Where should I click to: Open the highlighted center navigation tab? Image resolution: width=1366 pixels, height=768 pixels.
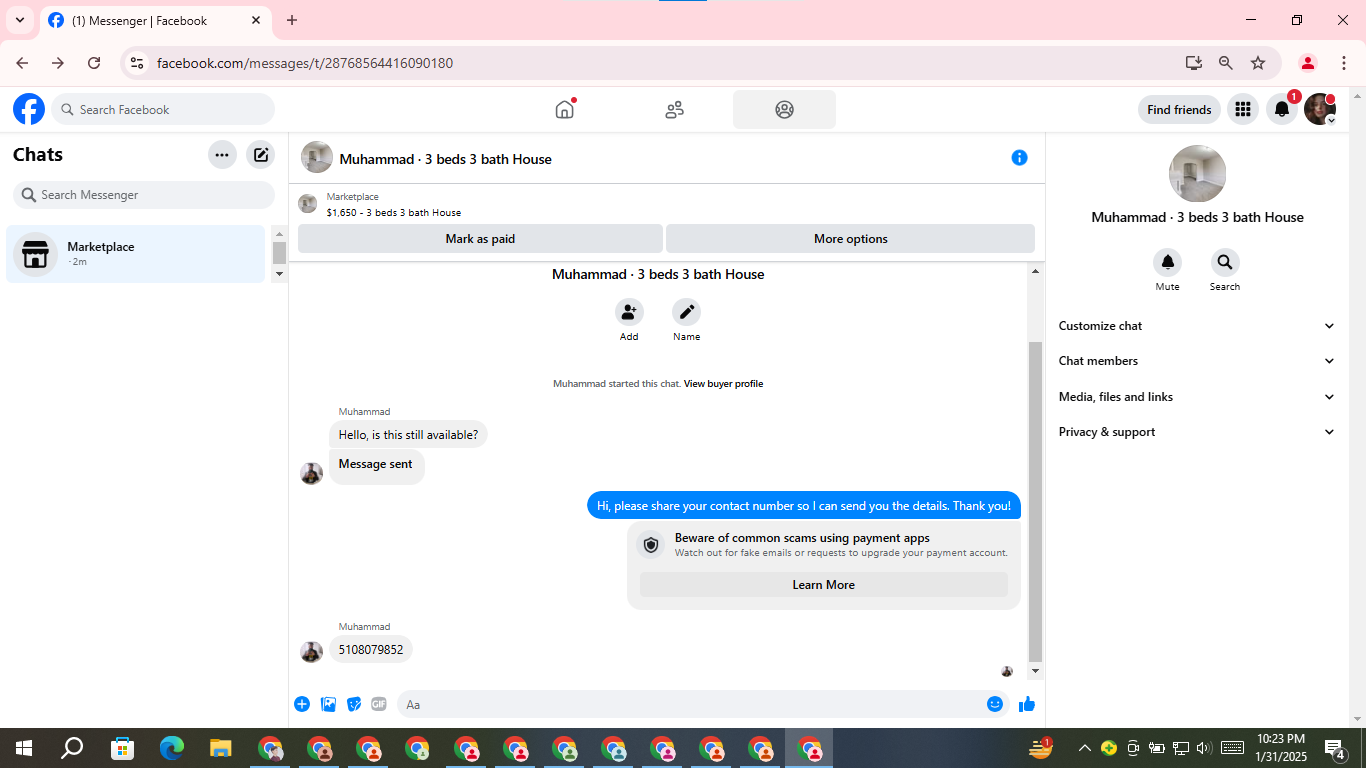tap(784, 110)
